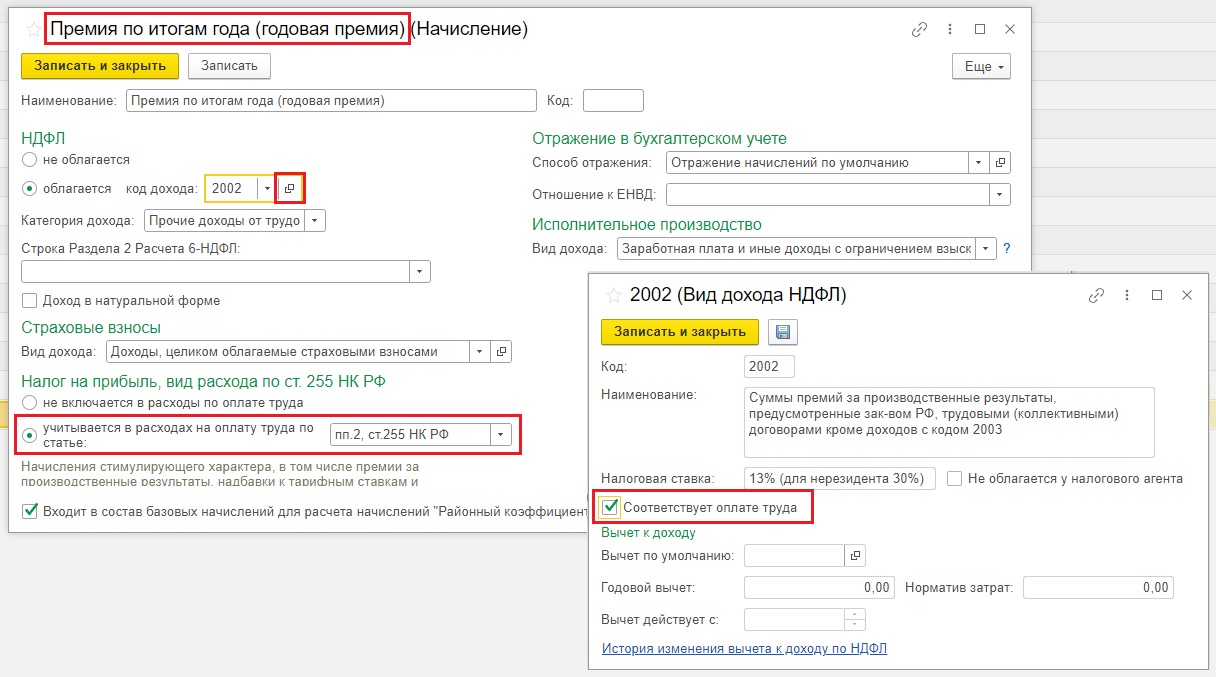Screen dimensions: 1216x677
Task: Click the Записать button
Action: tap(229, 66)
